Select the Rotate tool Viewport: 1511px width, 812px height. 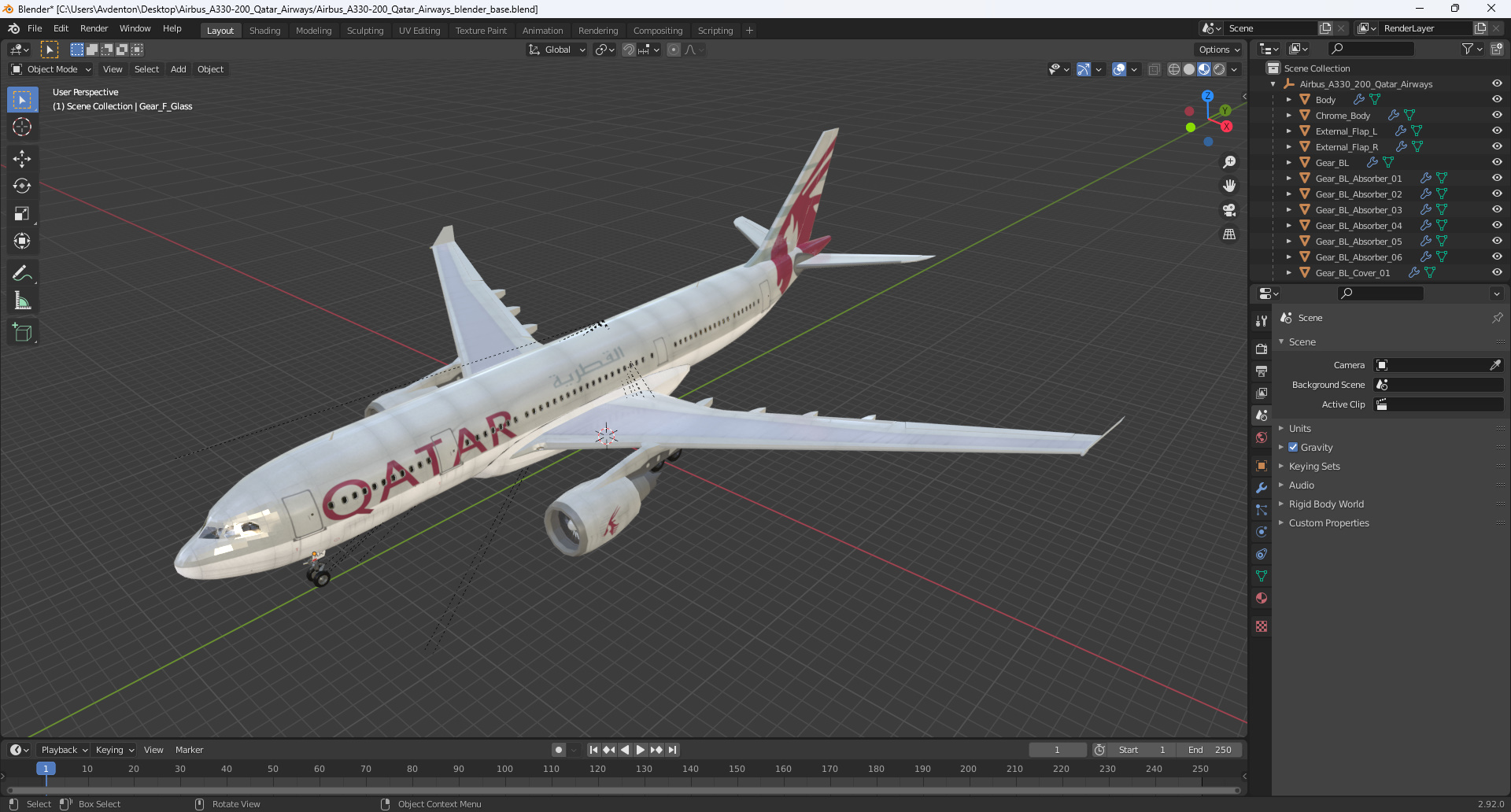22,186
